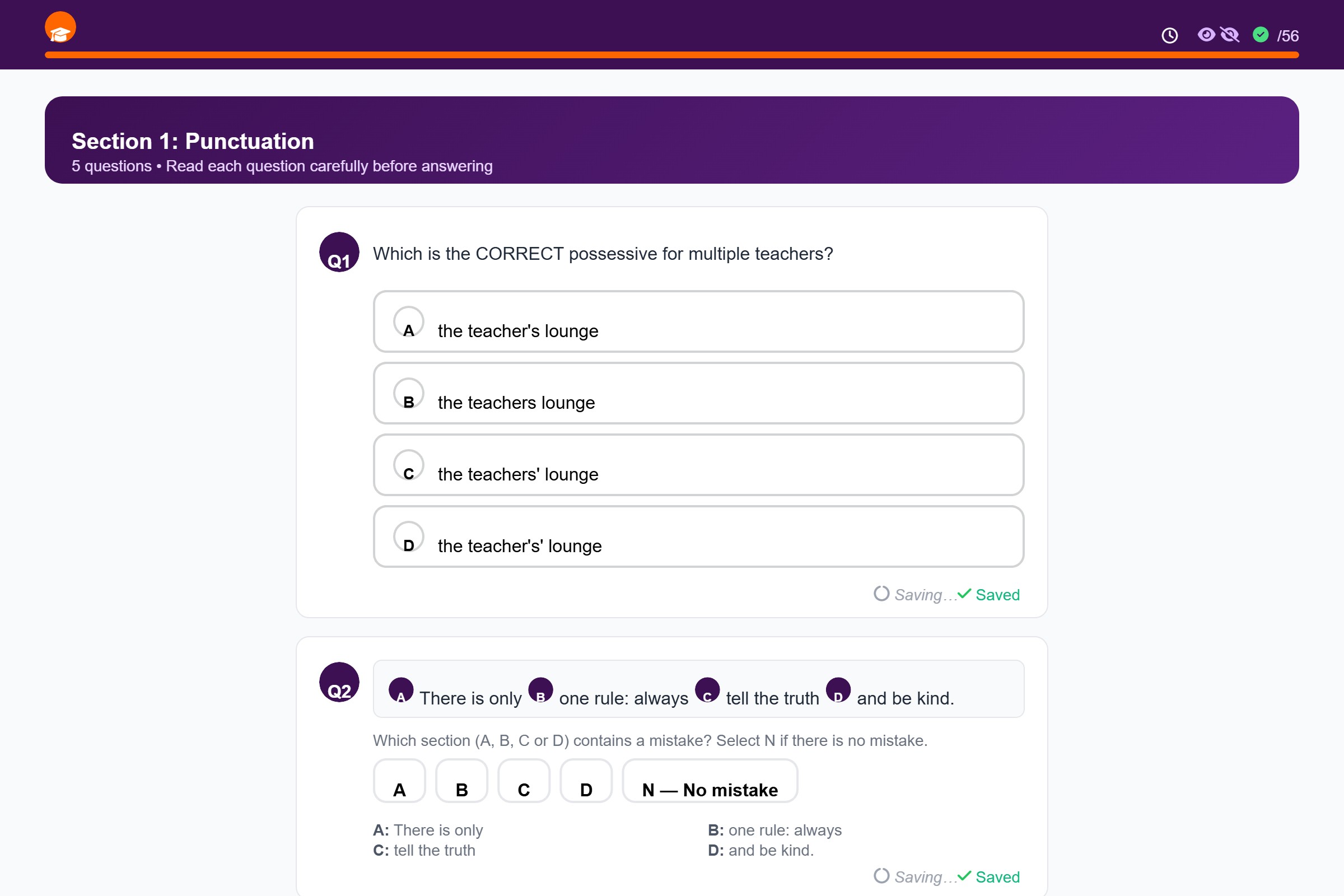Click the green checkmark score icon
Viewport: 1344px width, 896px height.
(1261, 35)
